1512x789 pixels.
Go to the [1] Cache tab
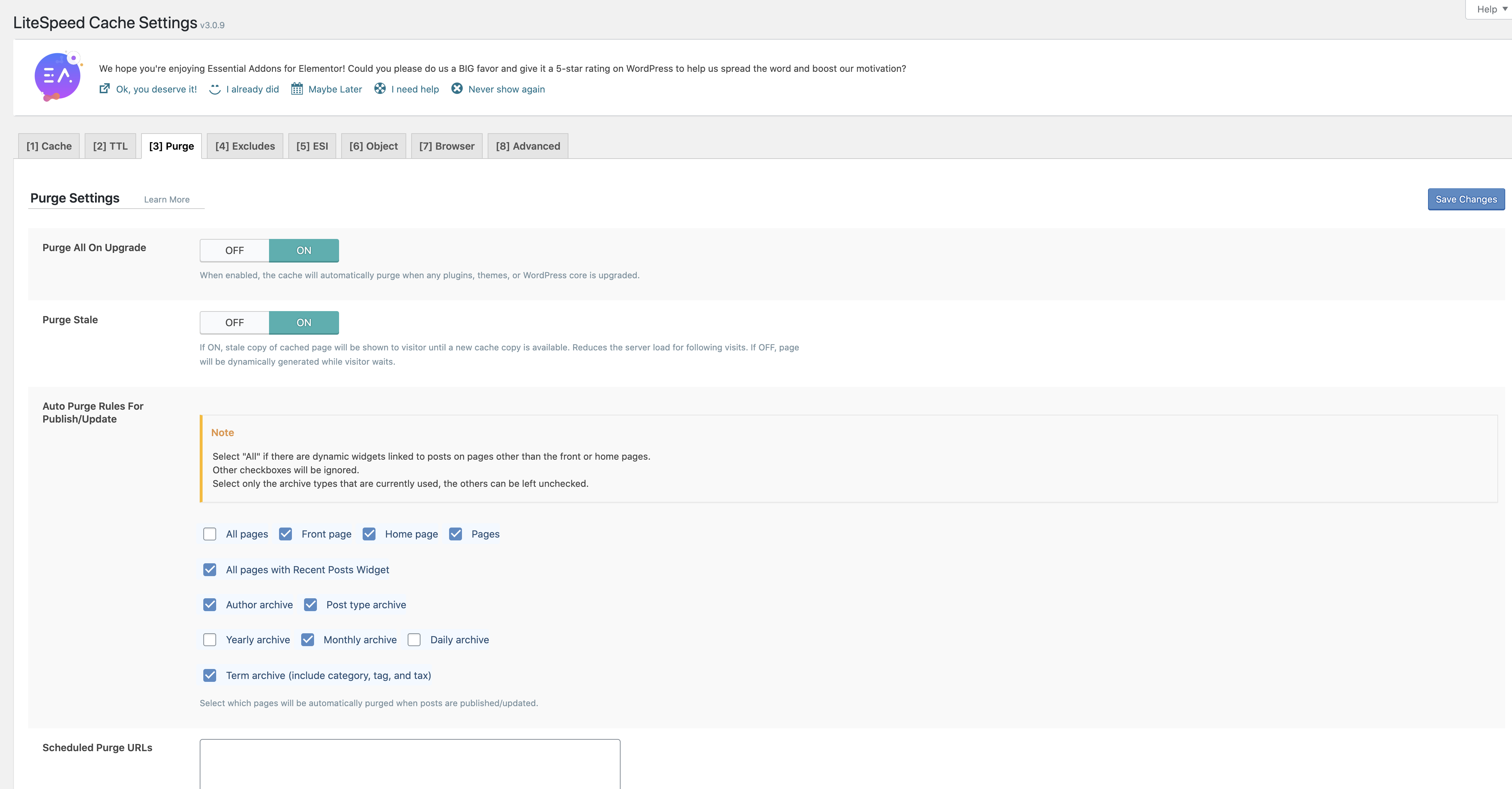[49, 146]
